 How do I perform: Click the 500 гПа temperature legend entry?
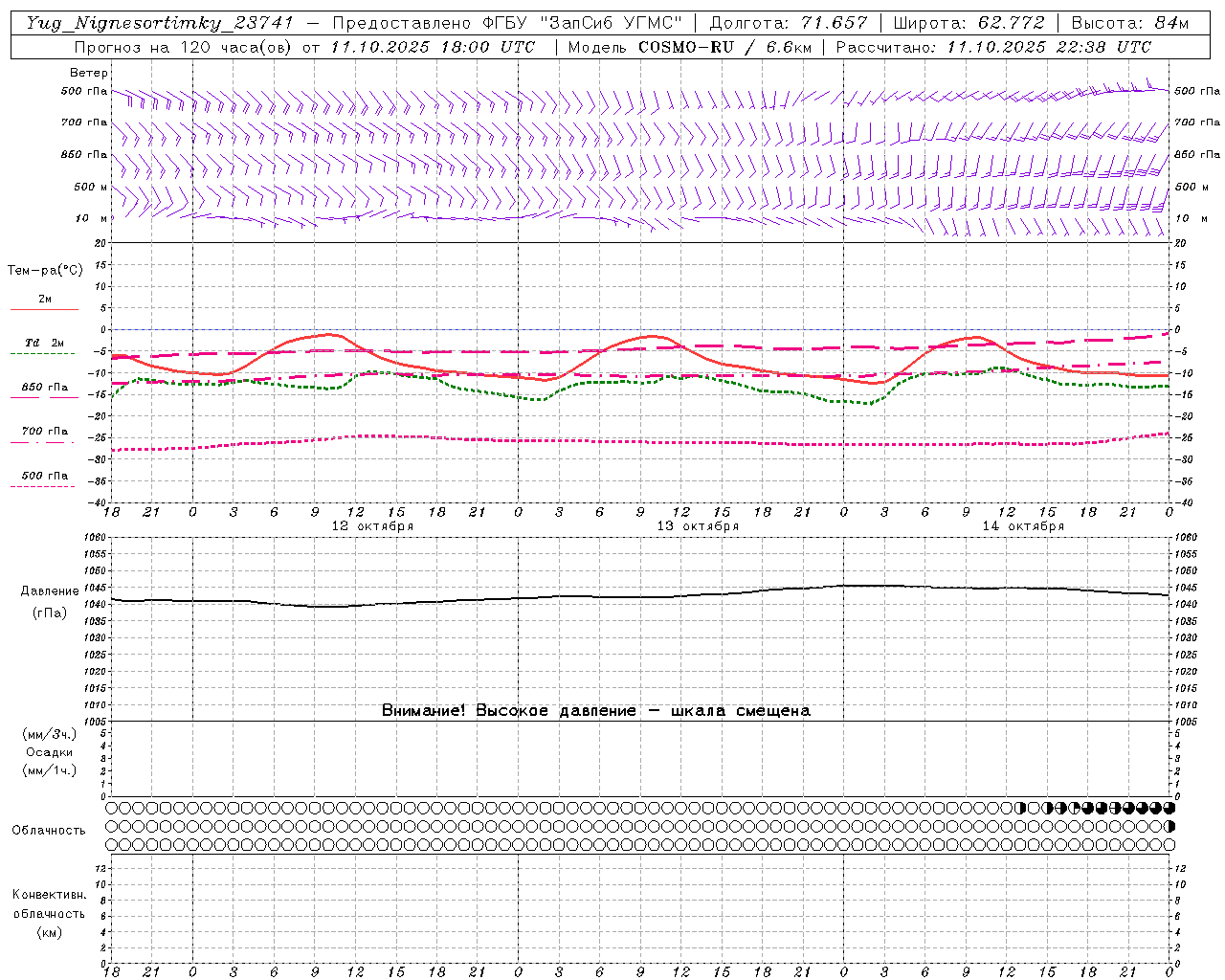45,476
